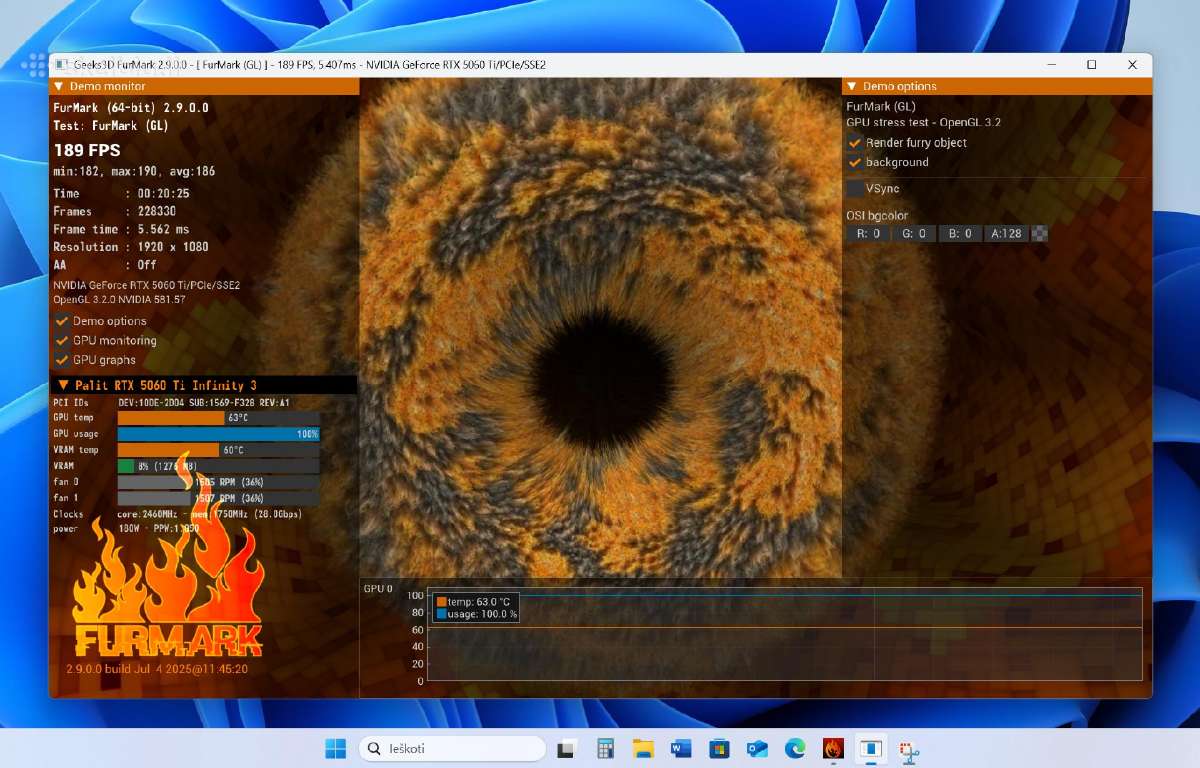Viewport: 1200px width, 768px height.
Task: Click "min:182, max:190, avg:186" text
Action: tap(134, 172)
